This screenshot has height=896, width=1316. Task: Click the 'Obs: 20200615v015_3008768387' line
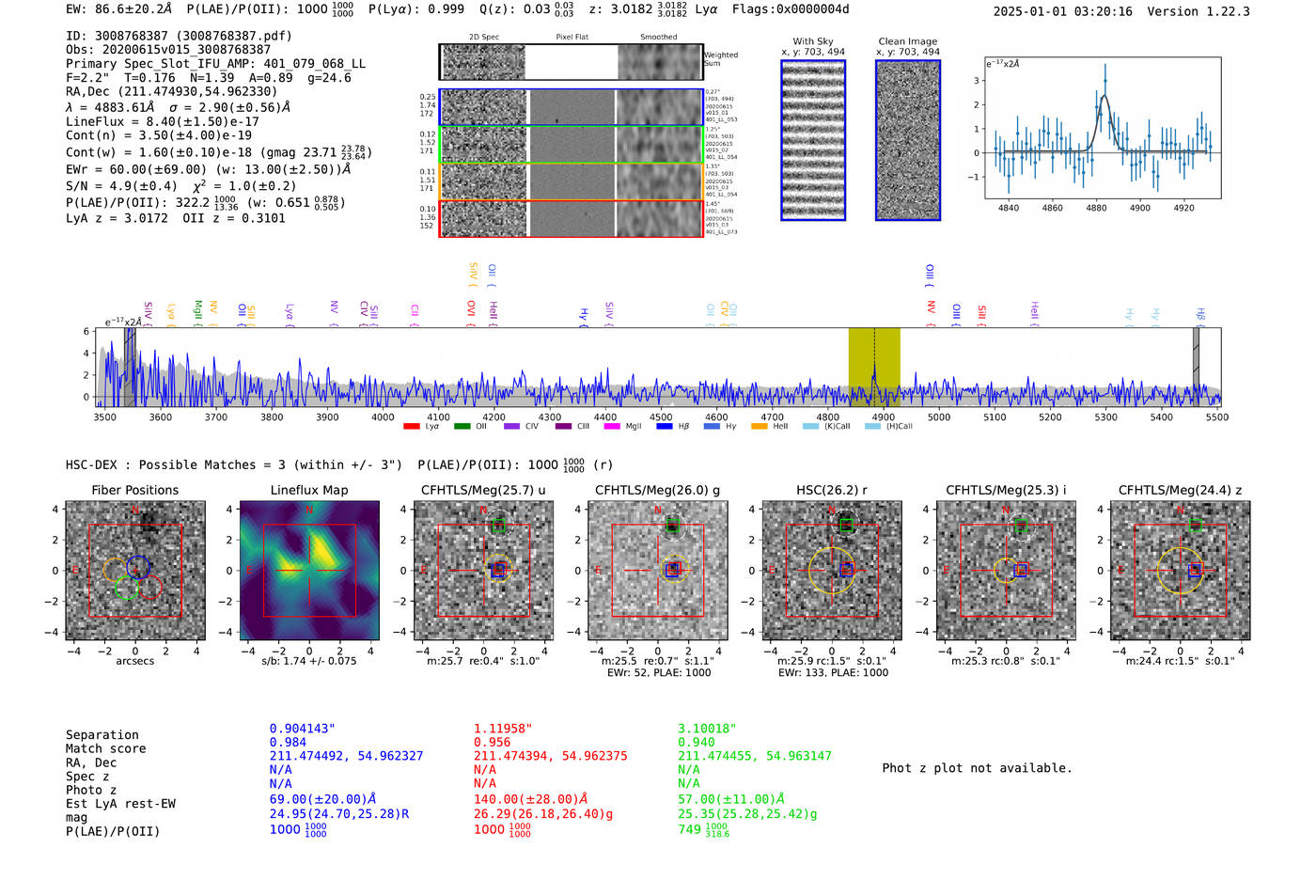(x=168, y=50)
